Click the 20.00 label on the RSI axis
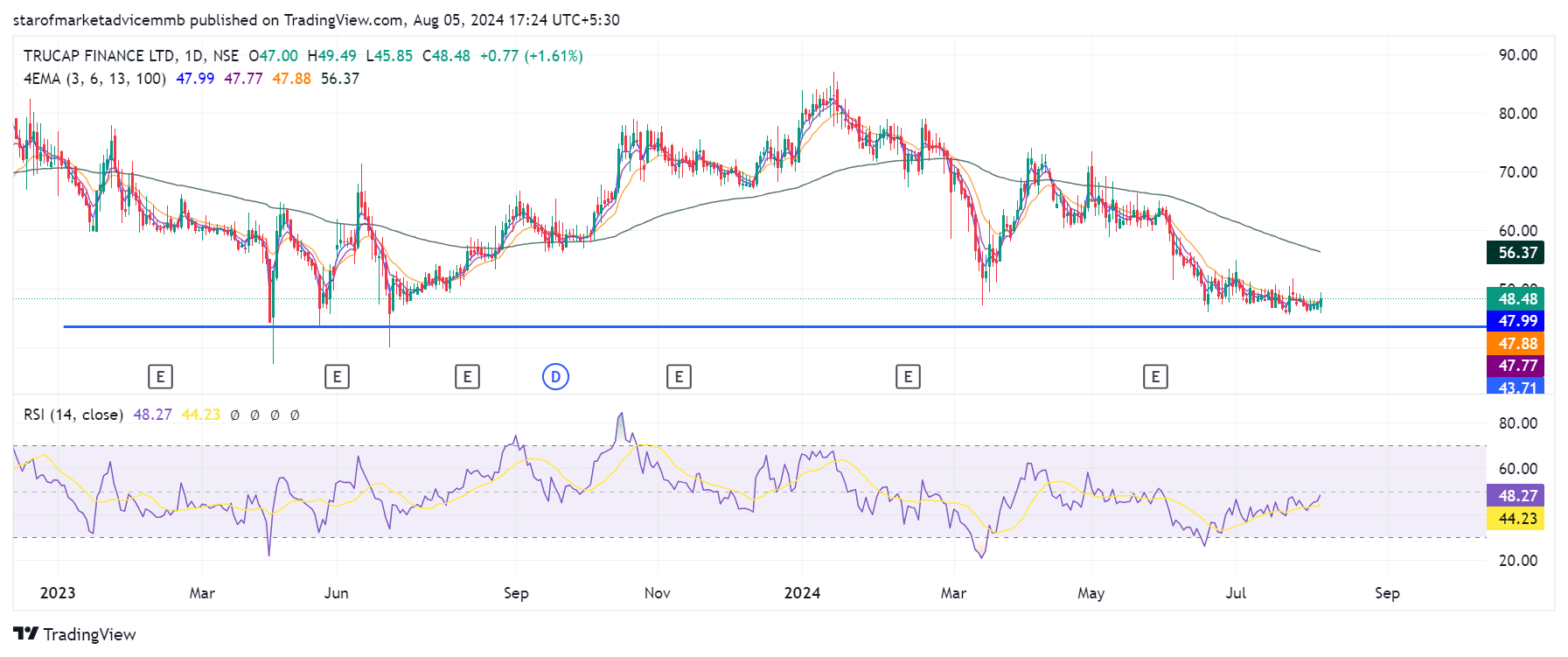Image resolution: width=1568 pixels, height=657 pixels. 1518,561
